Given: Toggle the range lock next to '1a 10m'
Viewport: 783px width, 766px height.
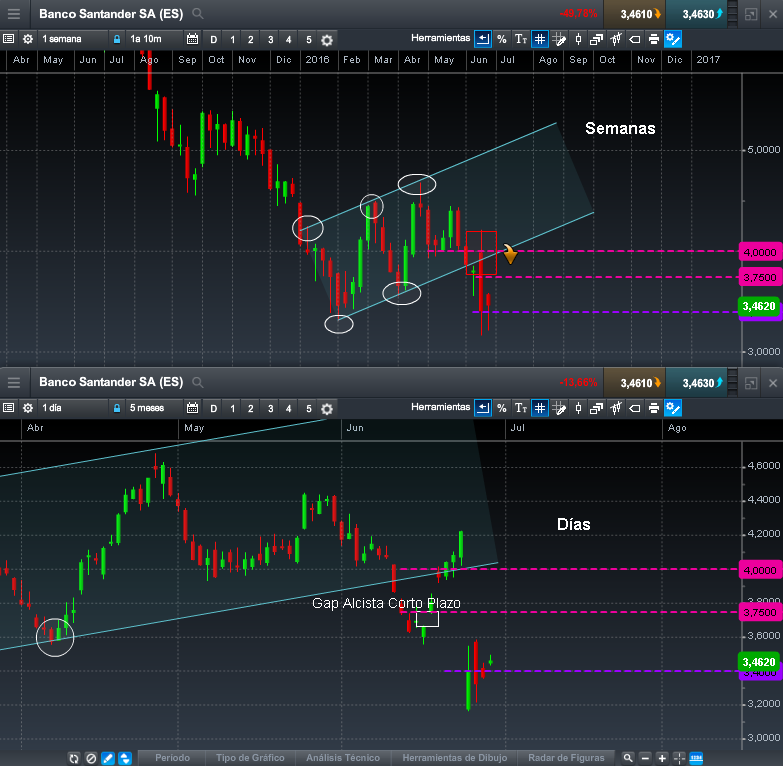Looking at the screenshot, I should point(117,39).
